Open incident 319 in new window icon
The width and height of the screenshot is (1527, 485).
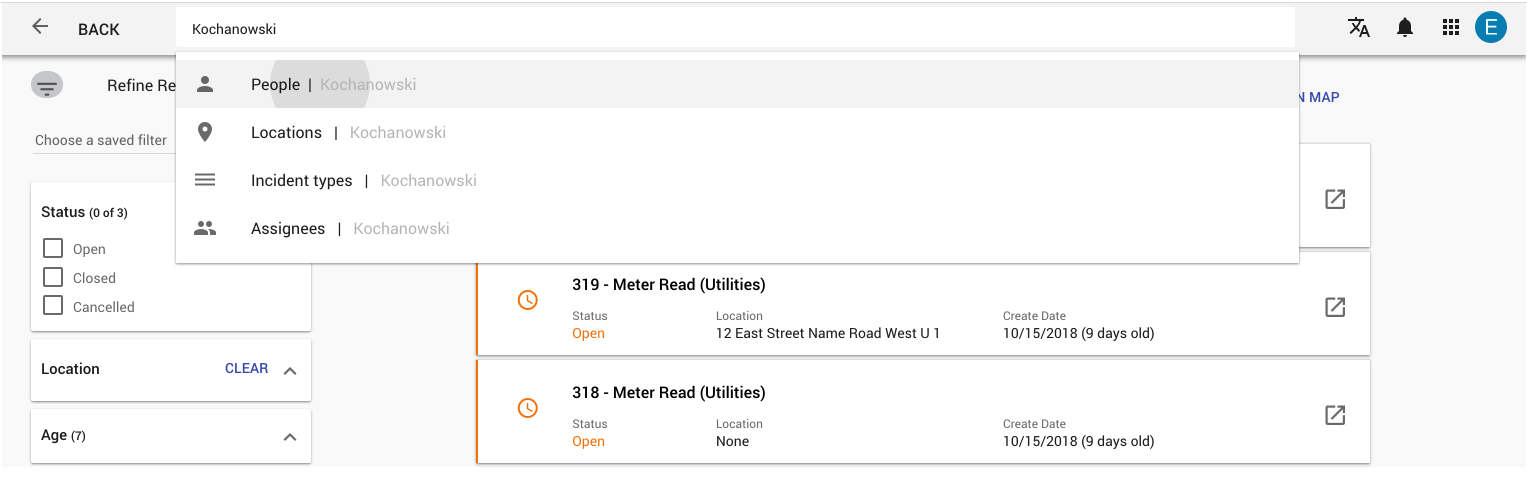point(1335,307)
